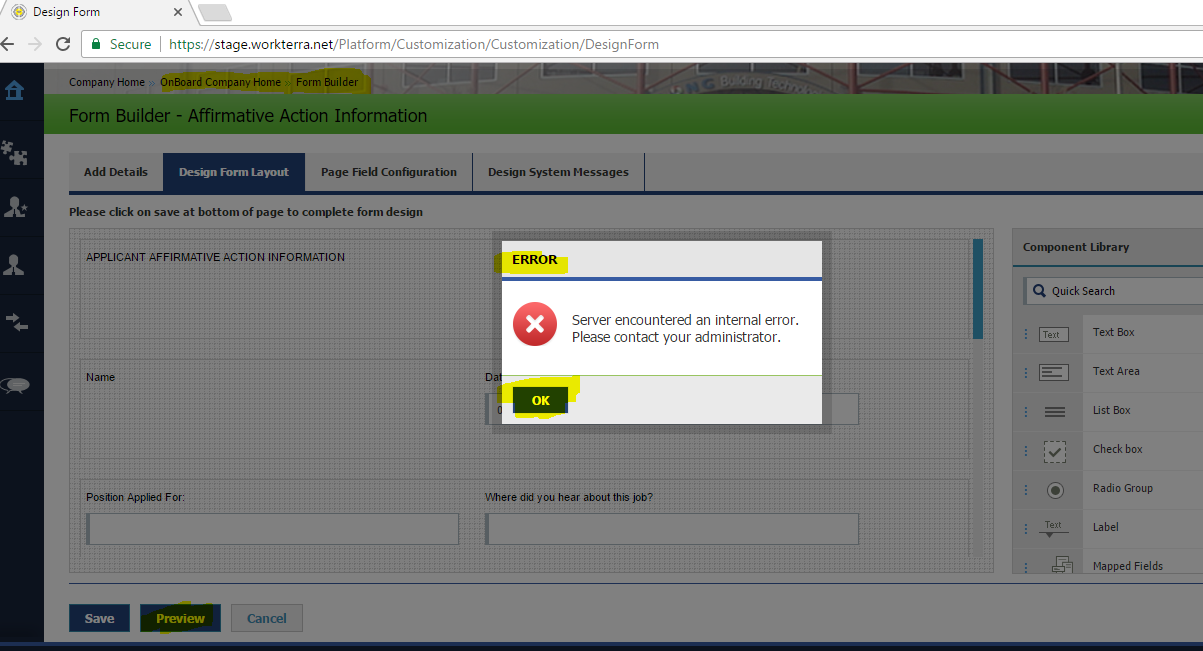The image size is (1203, 651).
Task: Select the Label component icon
Action: pos(1054,528)
